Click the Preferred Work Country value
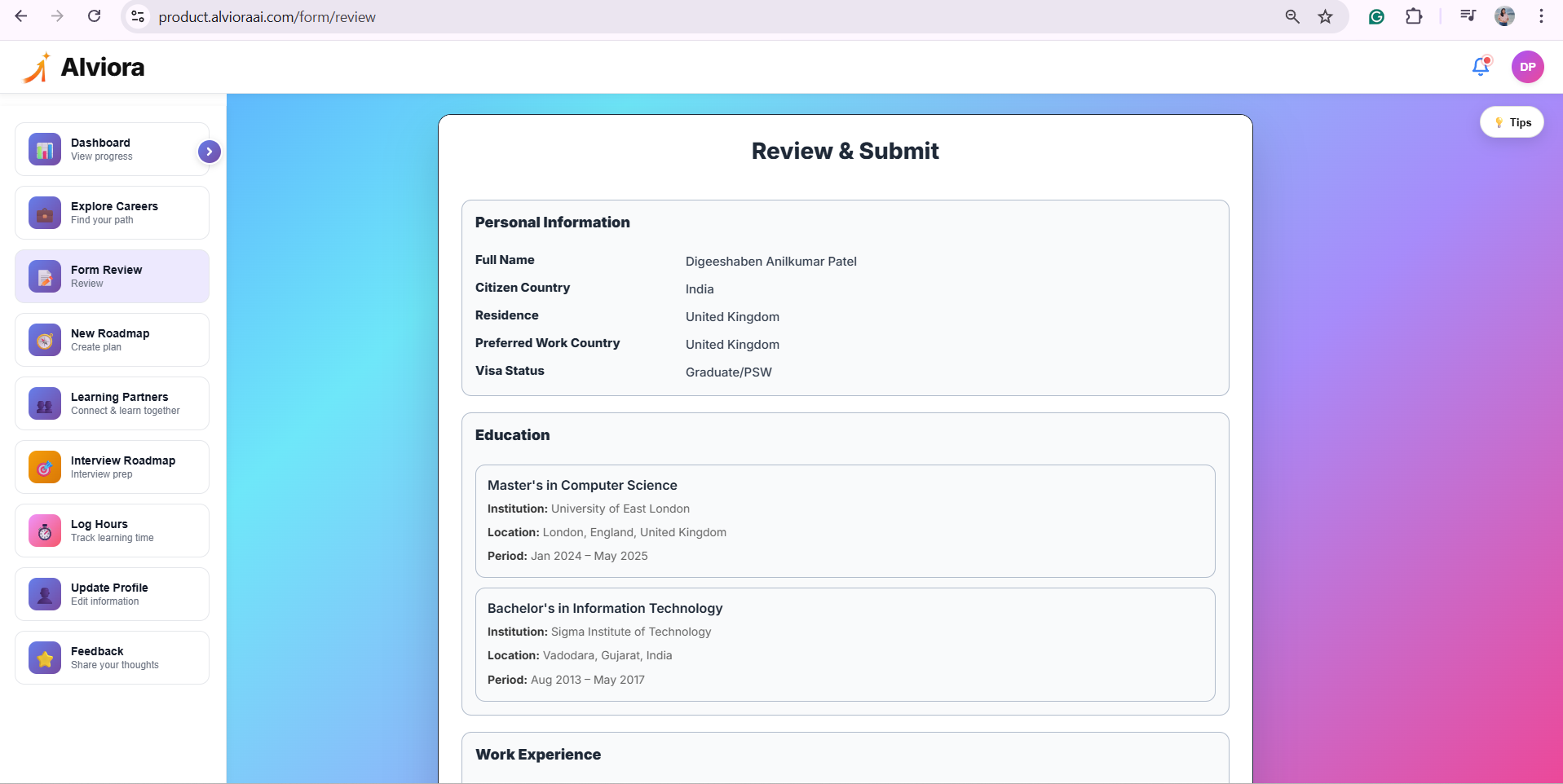This screenshot has width=1563, height=784. [732, 345]
